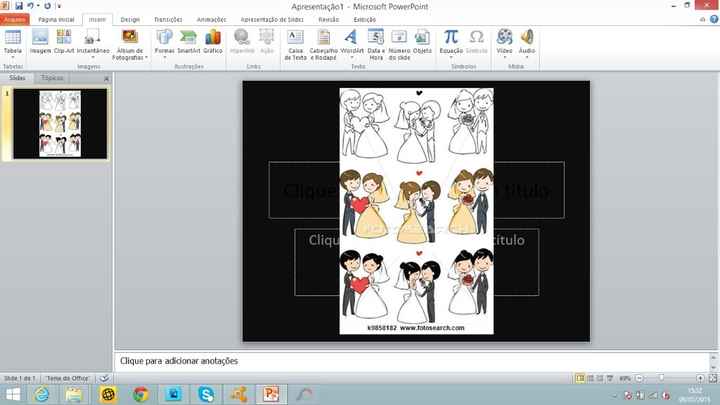Undo the last action
This screenshot has width=720, height=405.
coord(30,6)
